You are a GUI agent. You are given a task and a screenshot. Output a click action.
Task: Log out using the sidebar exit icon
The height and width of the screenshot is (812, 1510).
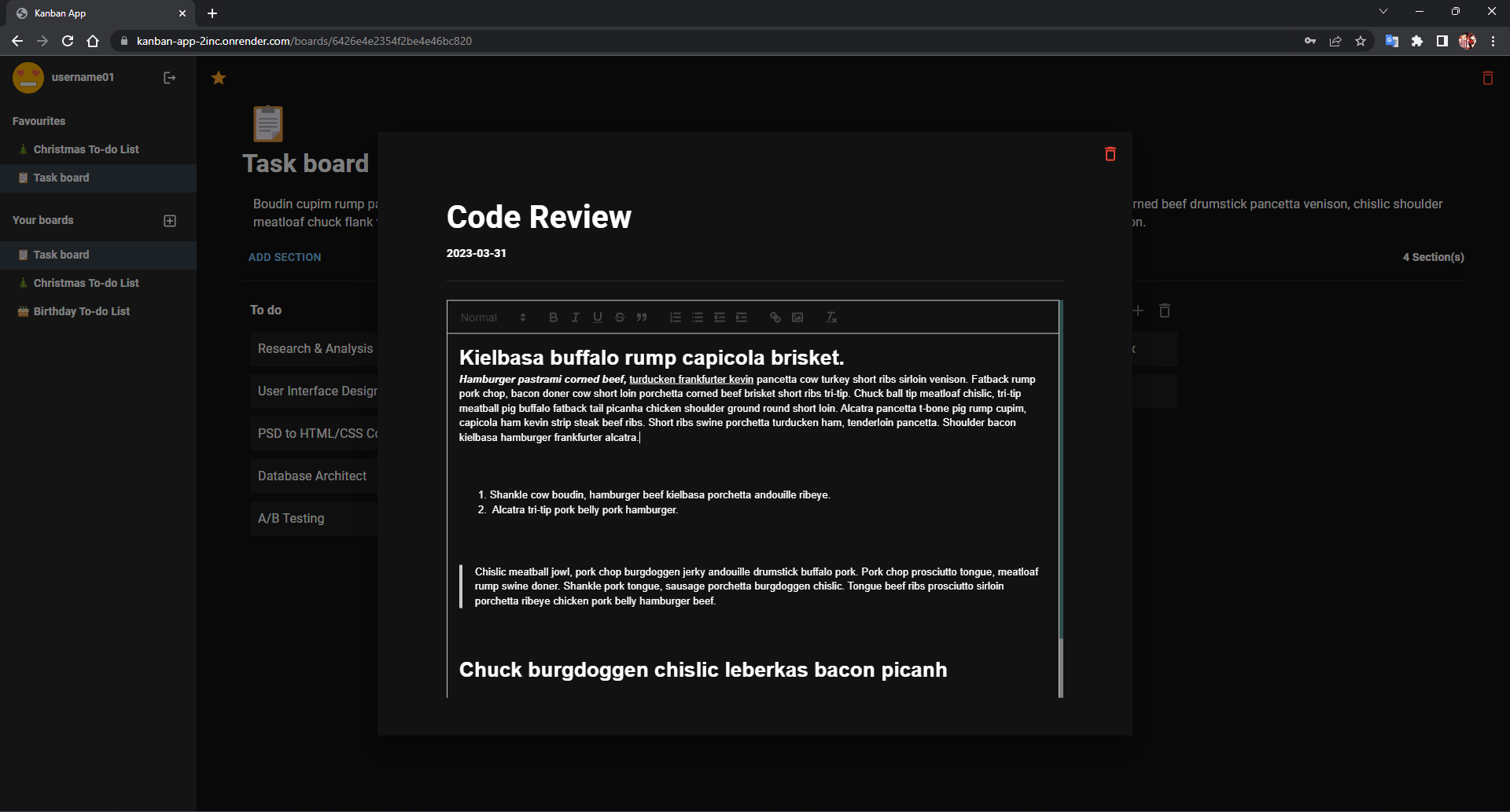click(x=169, y=77)
